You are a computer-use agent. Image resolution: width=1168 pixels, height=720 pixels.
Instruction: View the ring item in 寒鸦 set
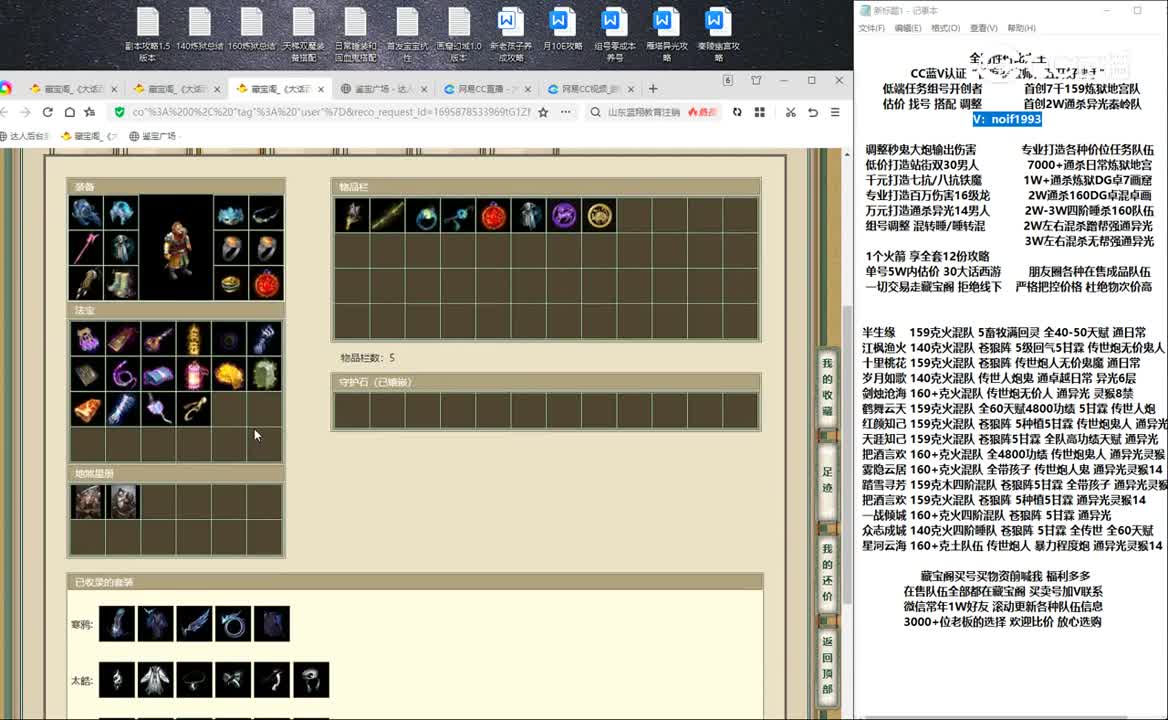point(233,623)
